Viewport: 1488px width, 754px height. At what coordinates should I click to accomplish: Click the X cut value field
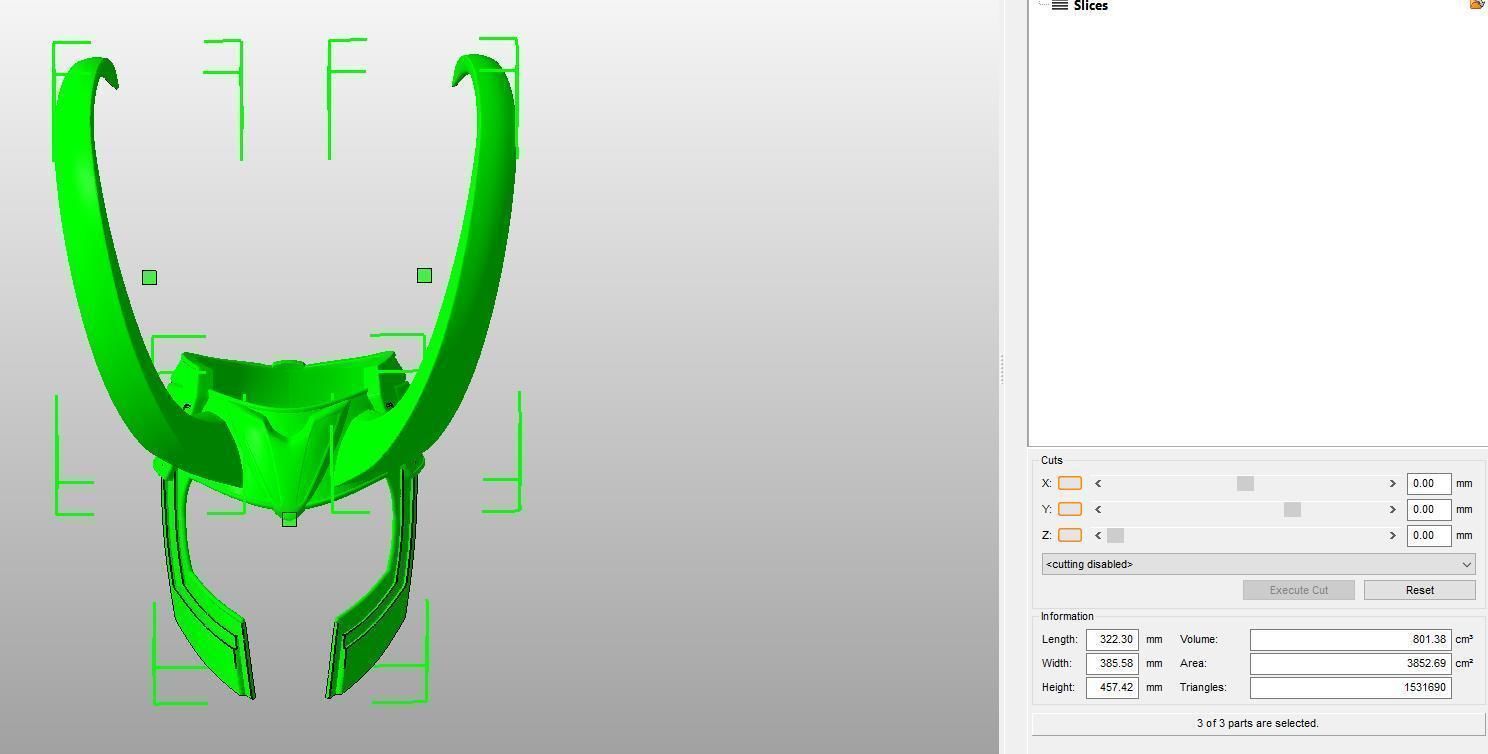(1428, 483)
